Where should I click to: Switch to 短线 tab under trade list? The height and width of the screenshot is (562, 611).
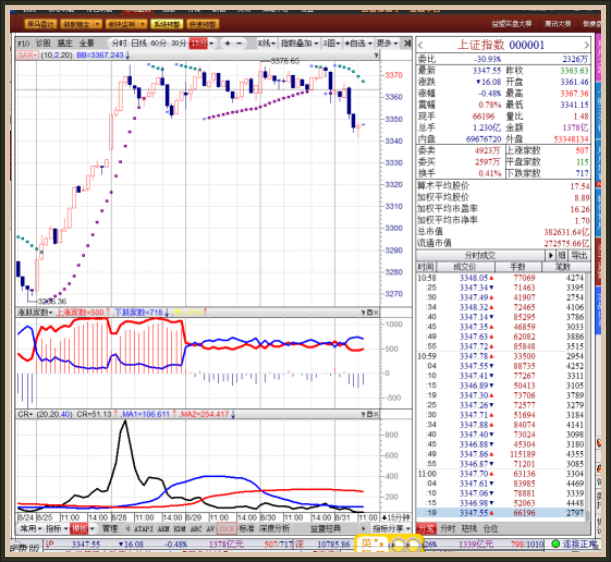[469, 528]
